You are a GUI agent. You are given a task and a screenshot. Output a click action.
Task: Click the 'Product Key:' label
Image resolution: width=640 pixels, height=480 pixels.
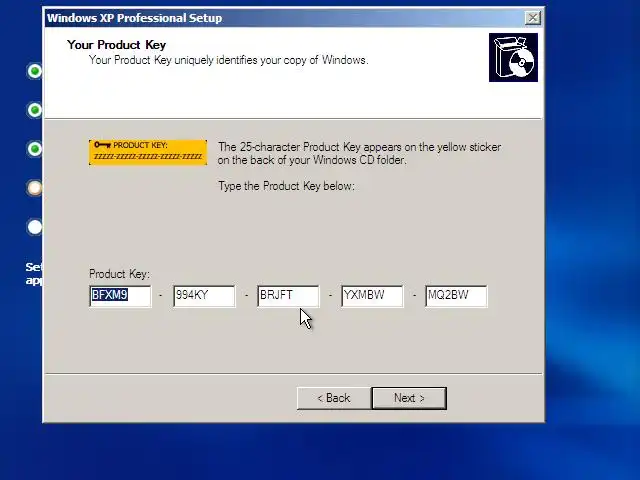tap(119, 274)
